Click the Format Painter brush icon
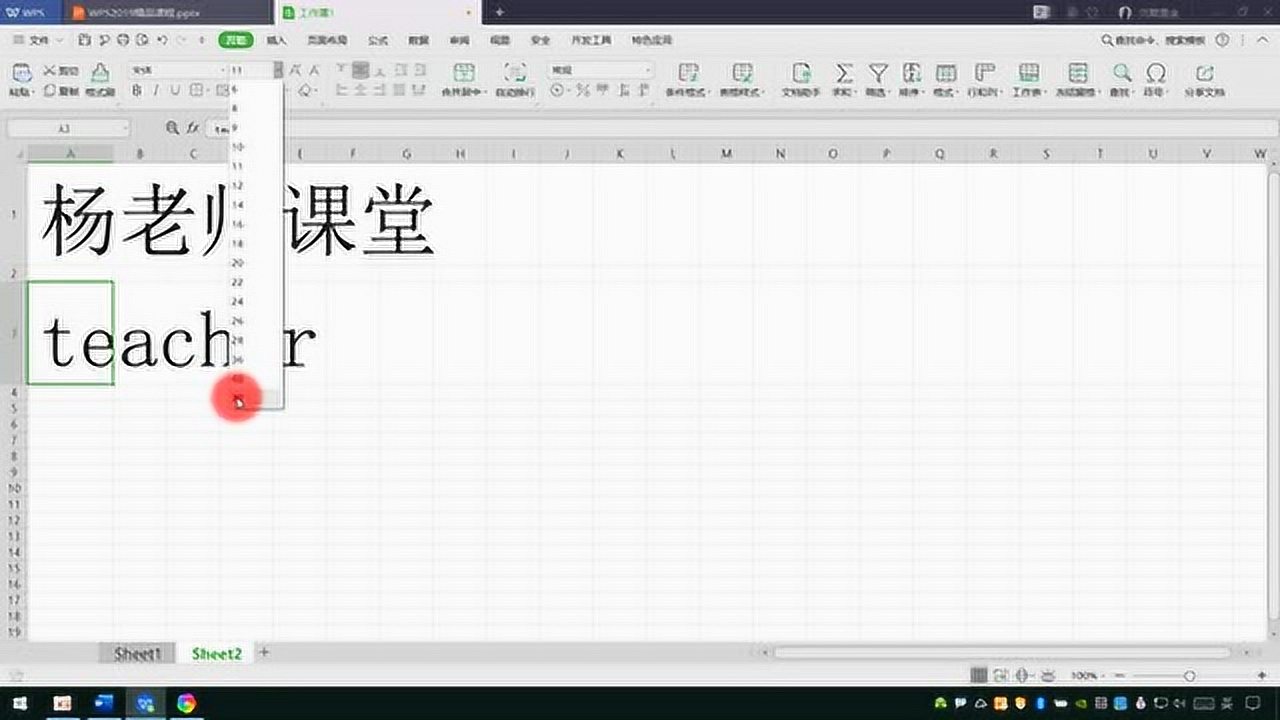The height and width of the screenshot is (720, 1280). (100, 73)
